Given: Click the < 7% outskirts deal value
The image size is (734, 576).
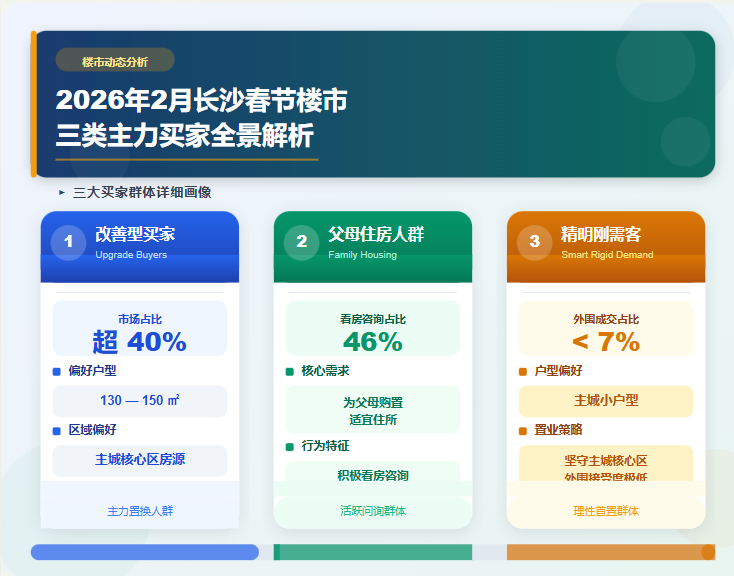Looking at the screenshot, I should pyautogui.click(x=606, y=341).
